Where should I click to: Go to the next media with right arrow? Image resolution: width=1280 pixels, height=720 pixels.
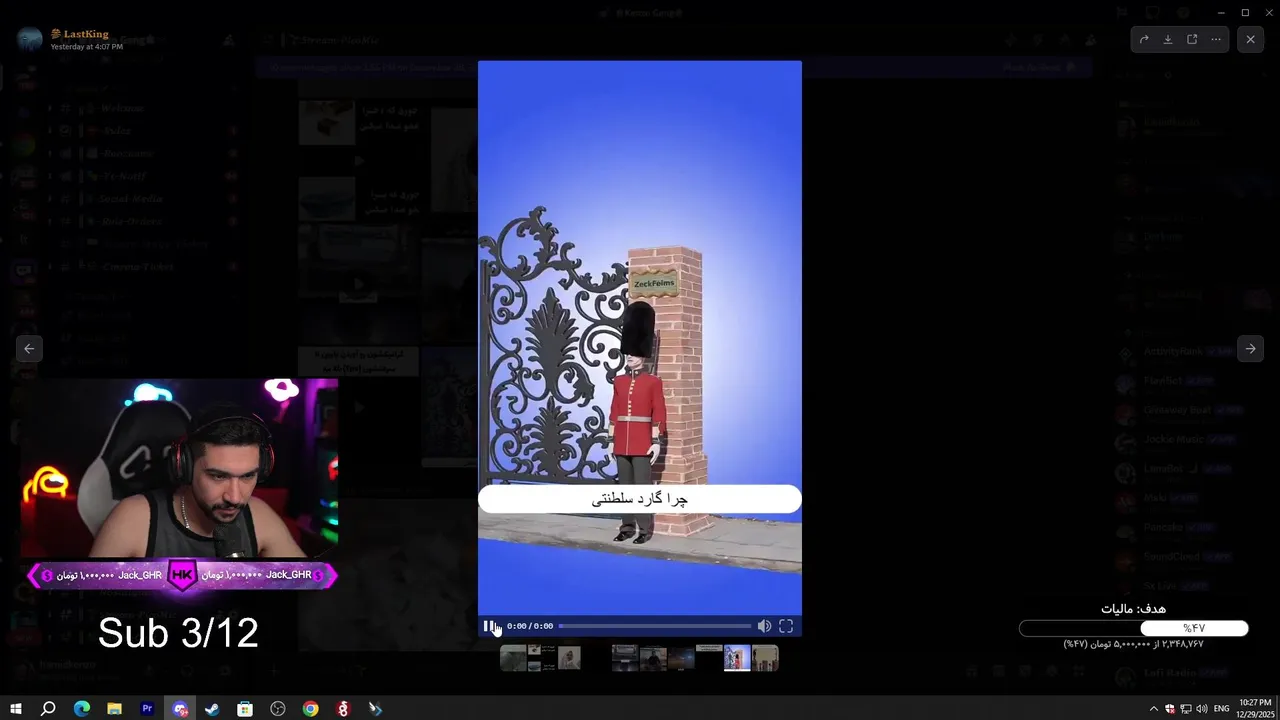pos(1250,348)
